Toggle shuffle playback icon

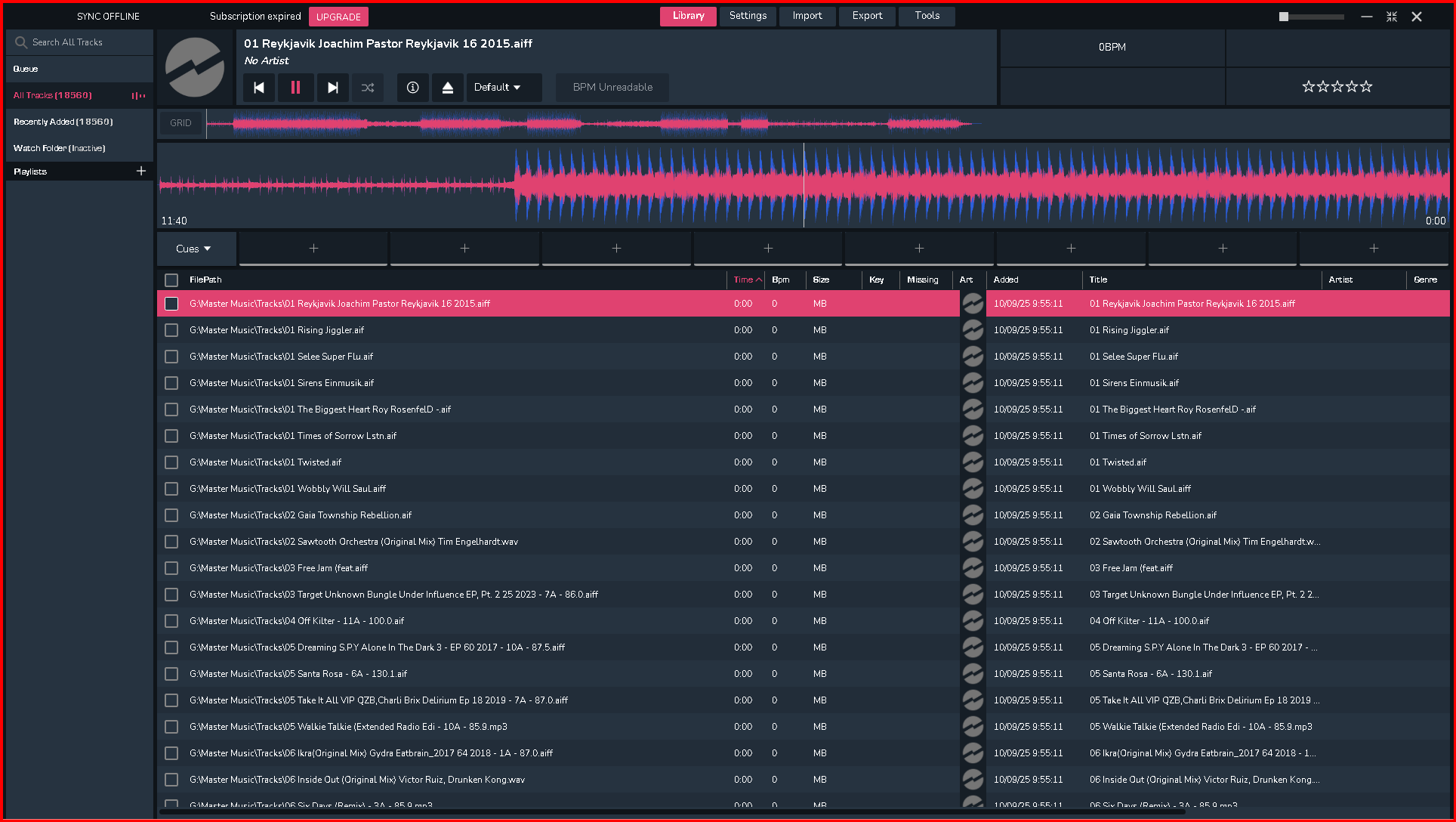tap(368, 88)
